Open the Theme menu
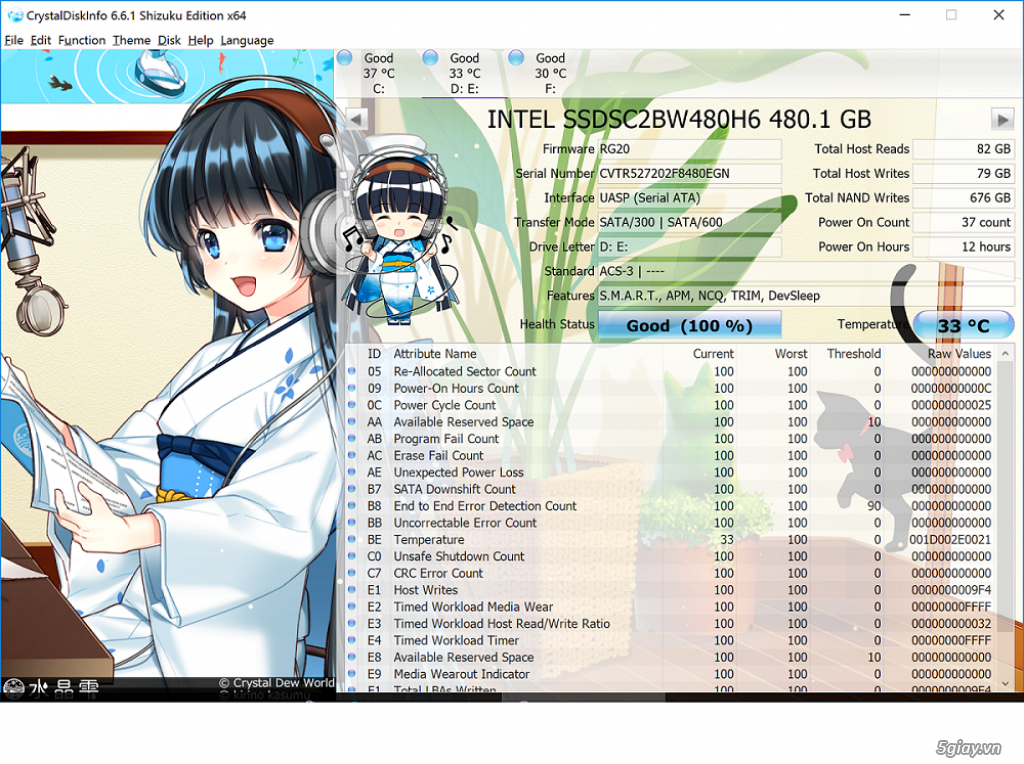This screenshot has height=764, width=1024. click(131, 40)
